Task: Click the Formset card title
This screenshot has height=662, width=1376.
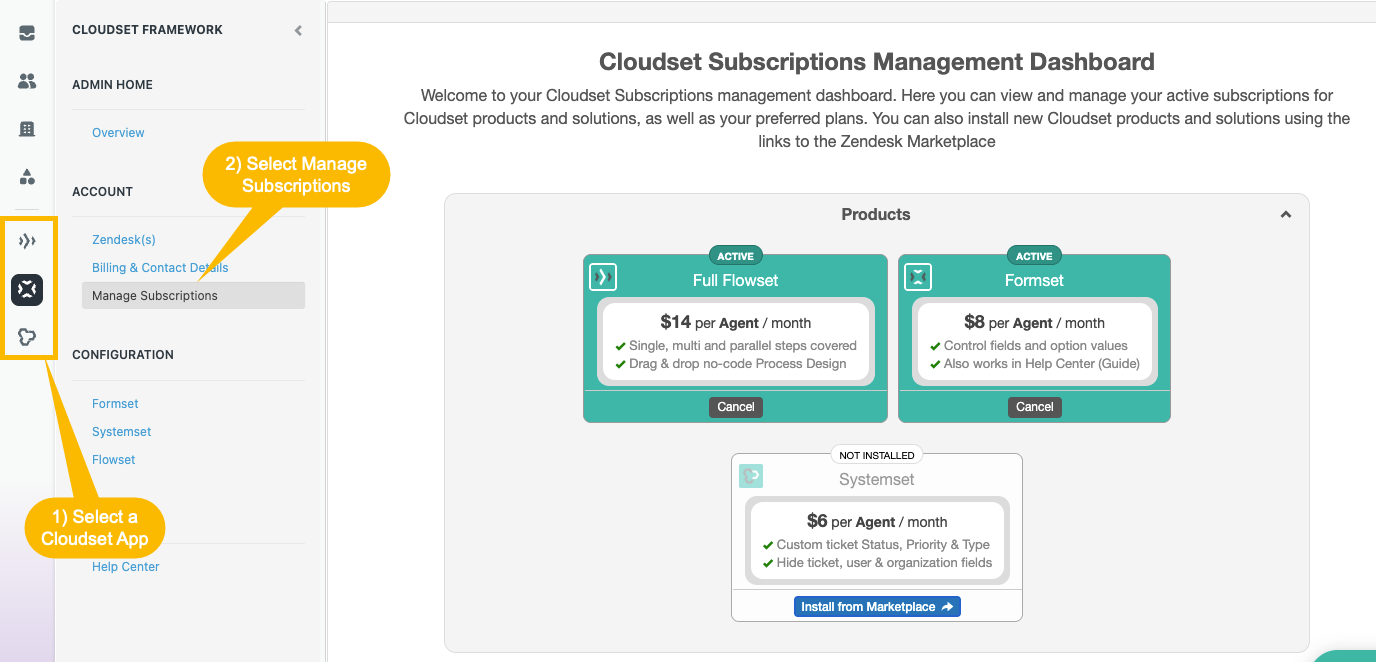Action: [x=1034, y=280]
